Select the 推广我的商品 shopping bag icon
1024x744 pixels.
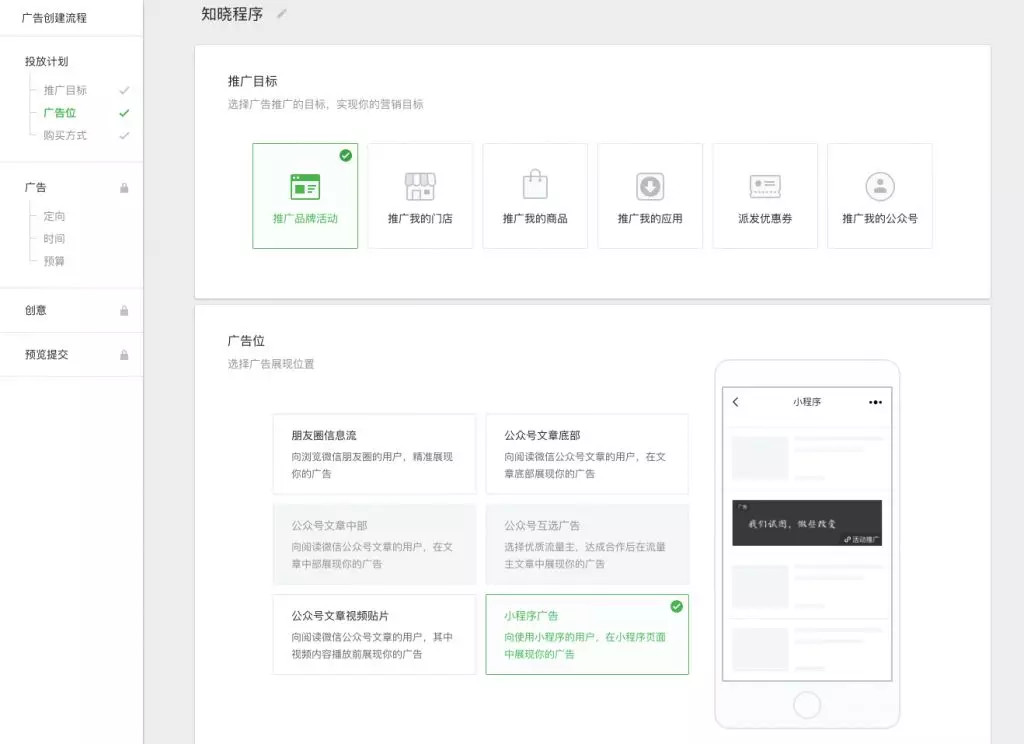535,185
